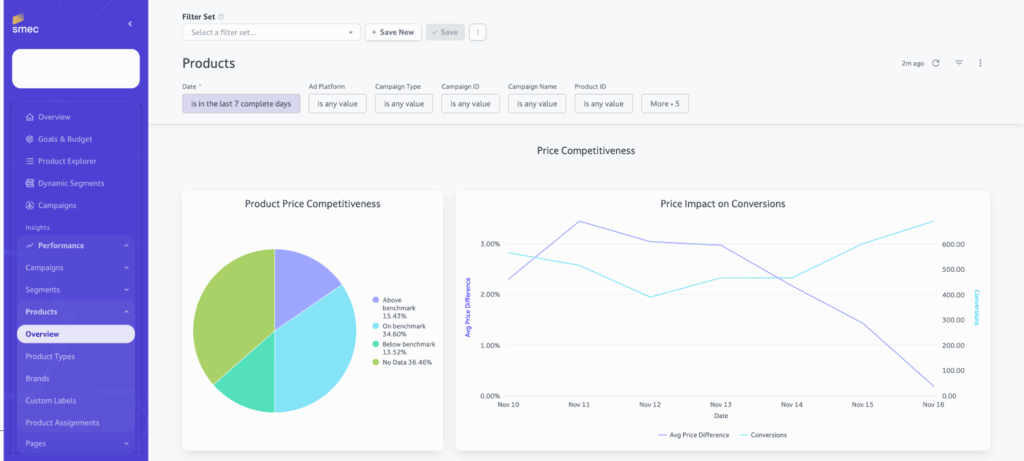
Task: Click the filter lines icon
Action: click(959, 63)
